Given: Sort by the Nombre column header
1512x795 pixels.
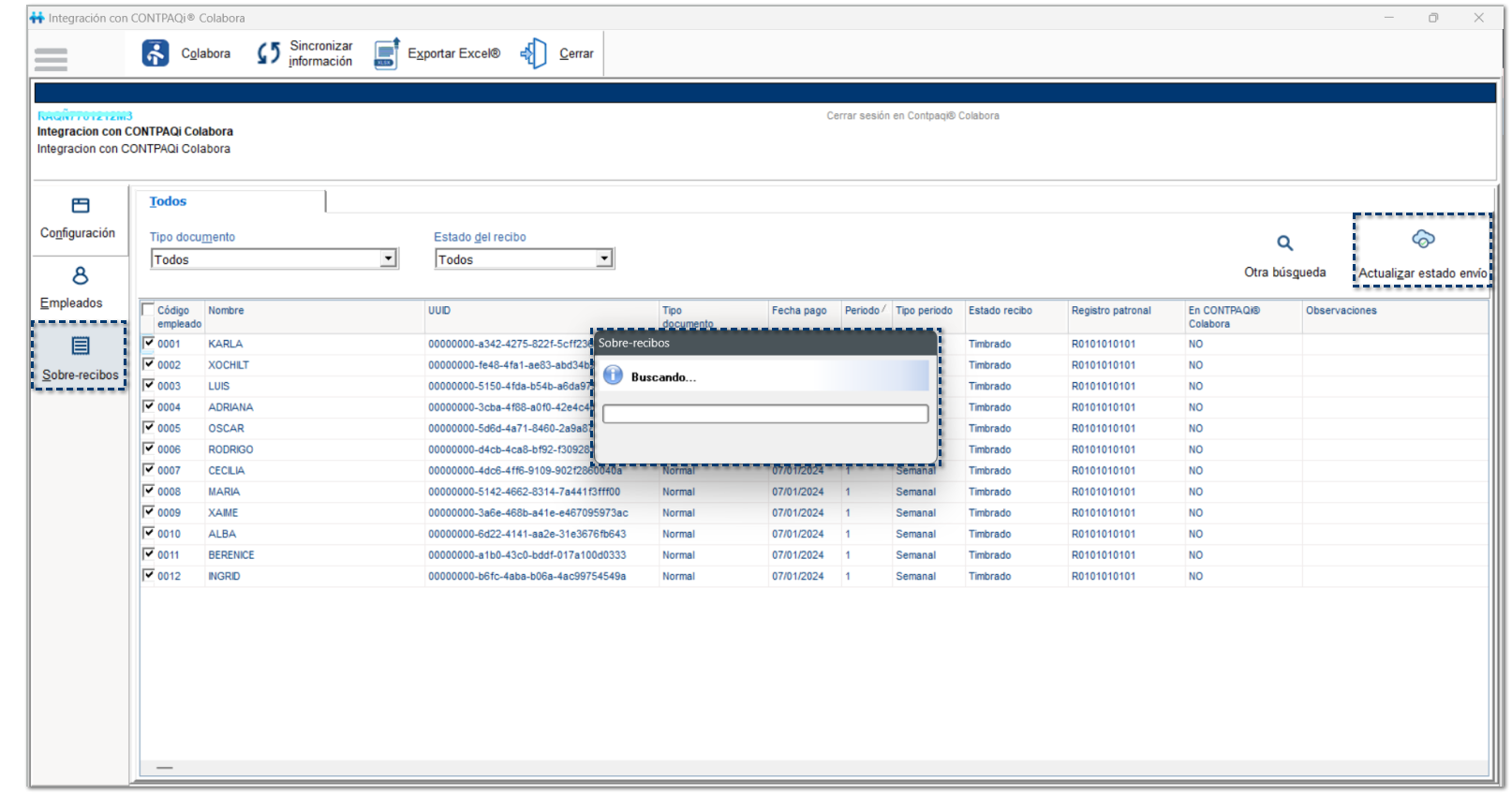Looking at the screenshot, I should click(x=226, y=311).
